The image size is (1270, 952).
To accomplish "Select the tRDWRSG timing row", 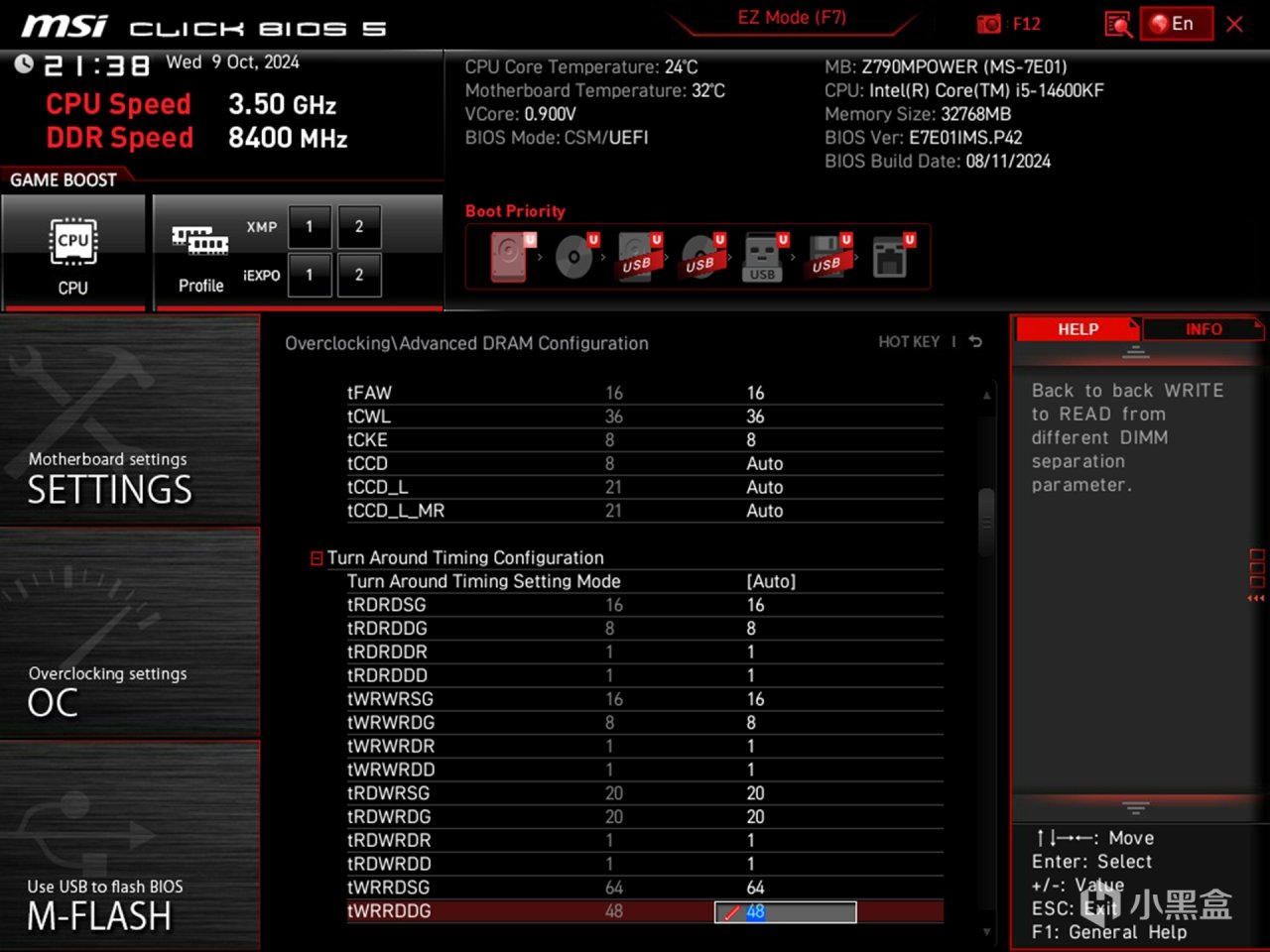I will click(645, 793).
